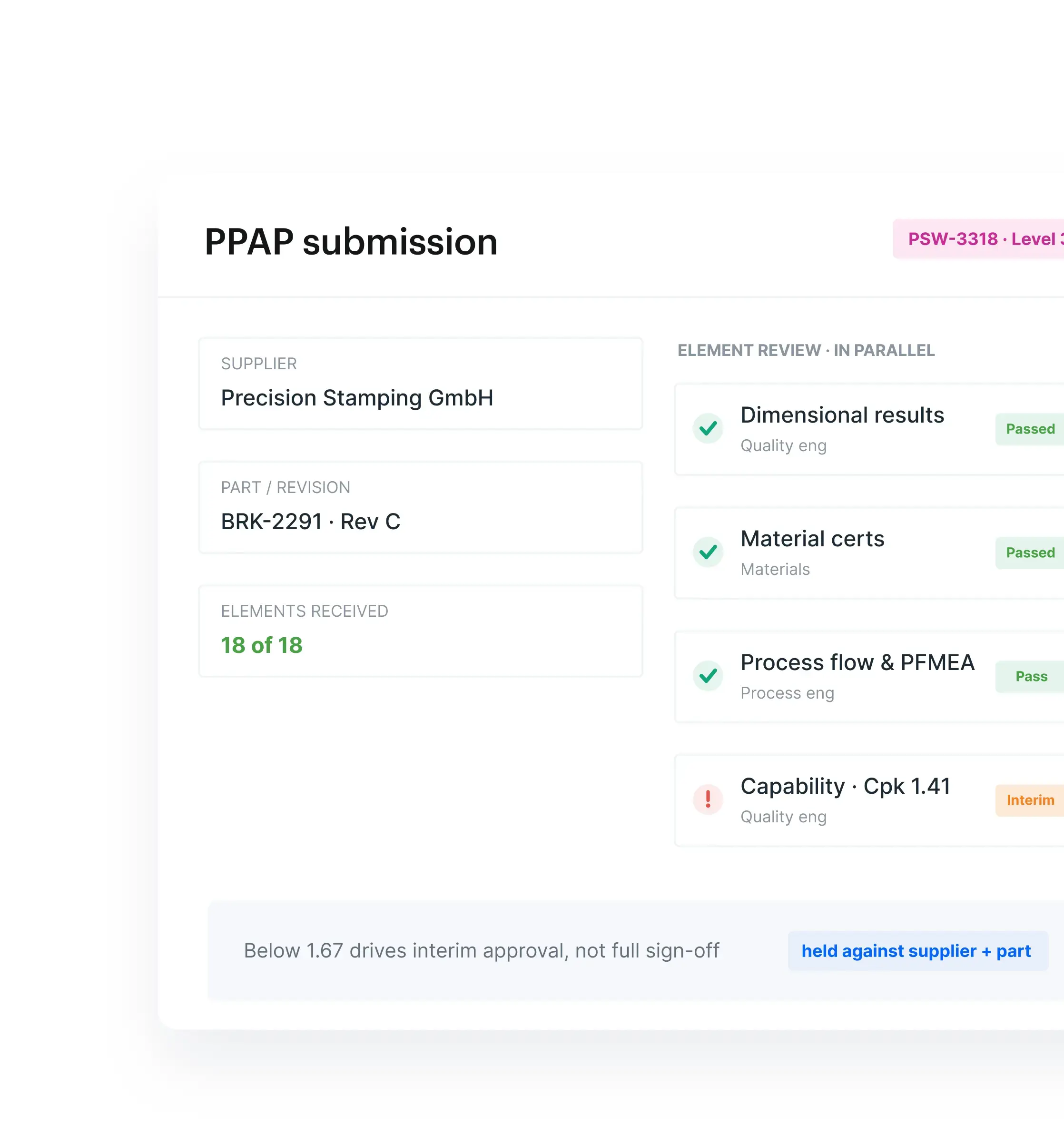The image size is (1064, 1125).
Task: Select the Part / Revision field BRK-2291
Action: pos(421,507)
